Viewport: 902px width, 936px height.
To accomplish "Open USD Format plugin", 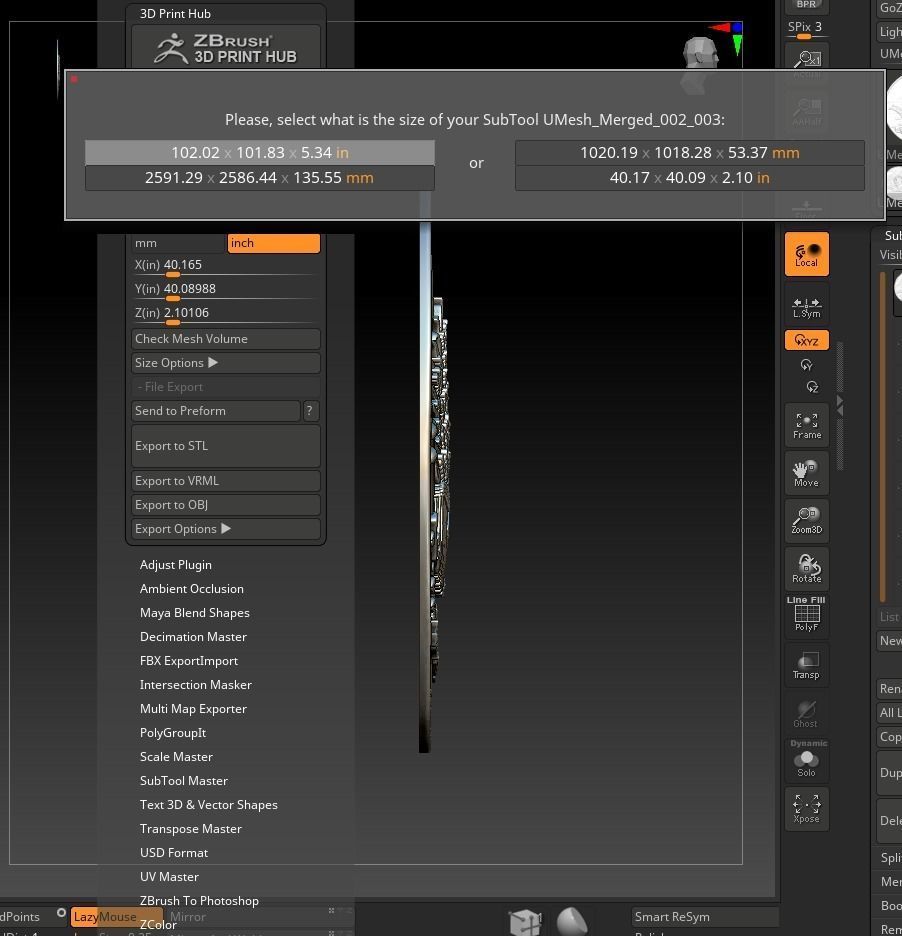I will point(174,853).
